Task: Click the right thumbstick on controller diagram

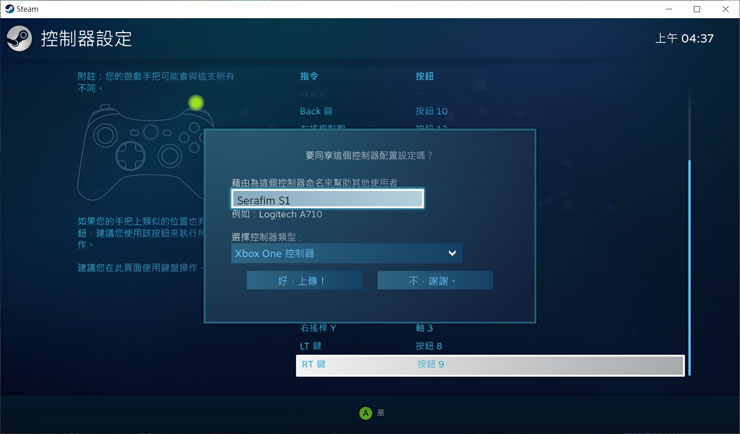Action: coord(170,156)
